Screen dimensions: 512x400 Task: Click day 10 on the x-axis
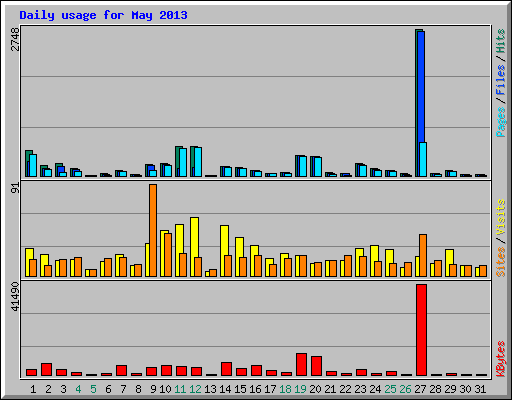[165, 389]
